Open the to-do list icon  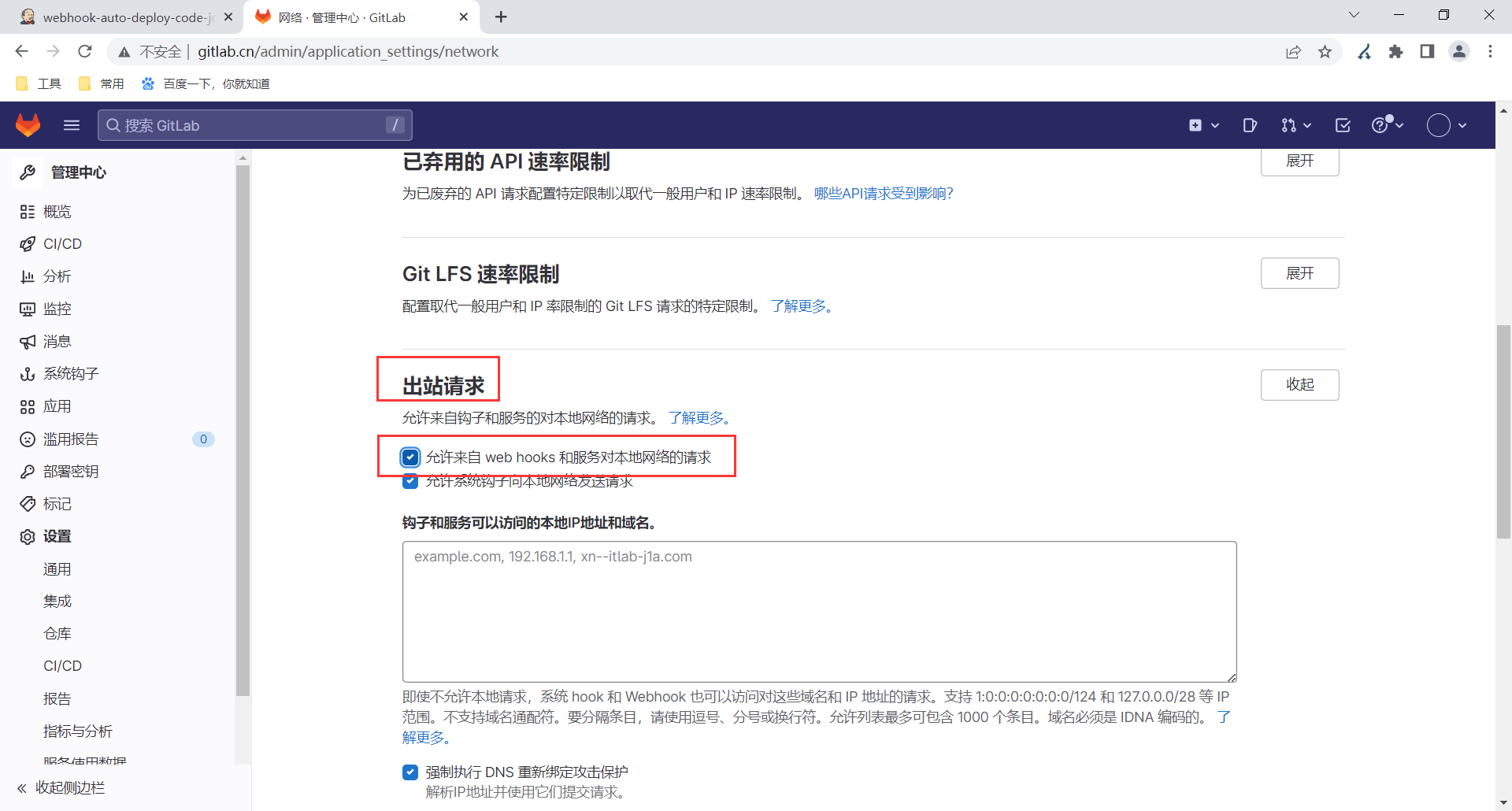click(x=1343, y=125)
